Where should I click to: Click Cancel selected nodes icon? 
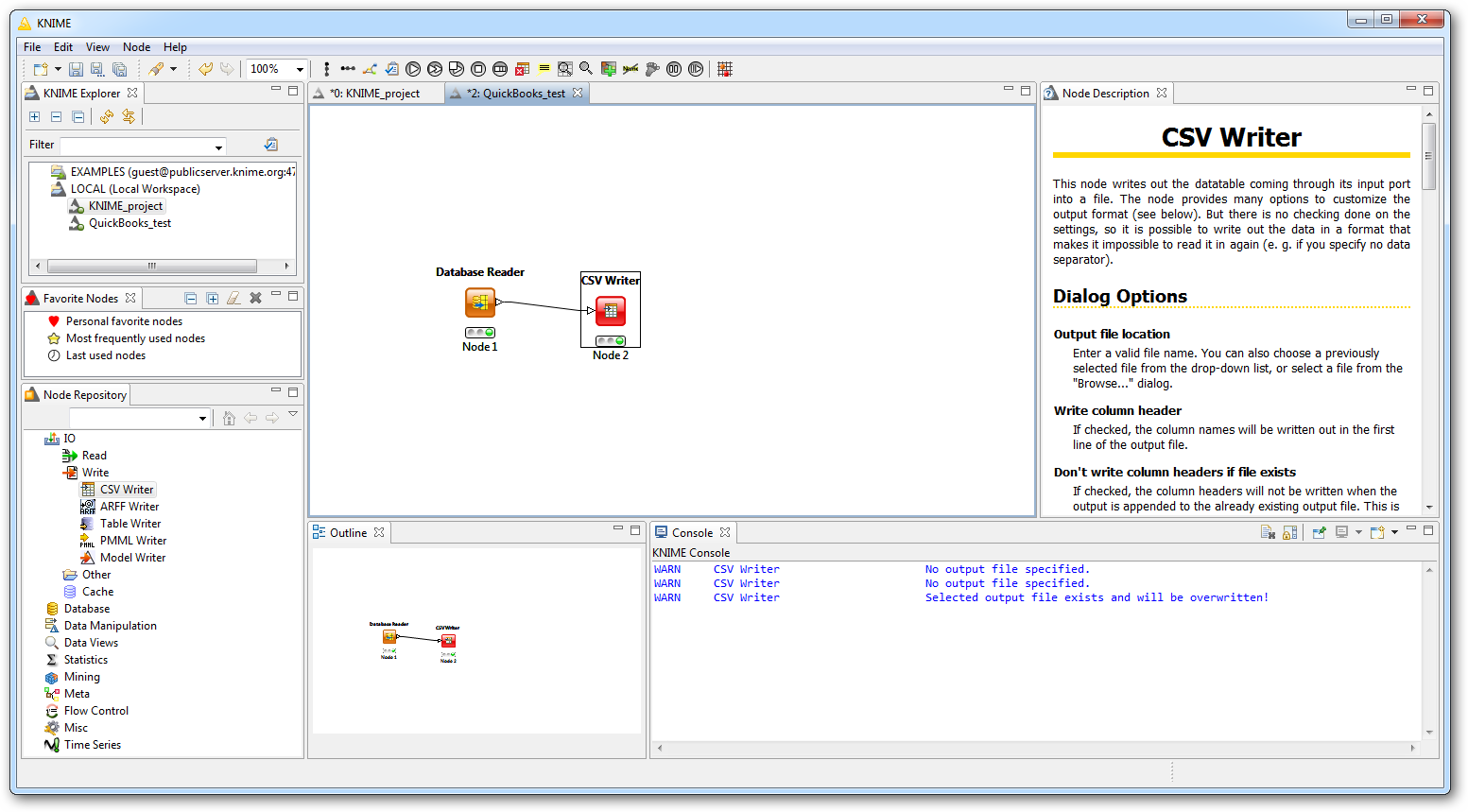pyautogui.click(x=478, y=69)
